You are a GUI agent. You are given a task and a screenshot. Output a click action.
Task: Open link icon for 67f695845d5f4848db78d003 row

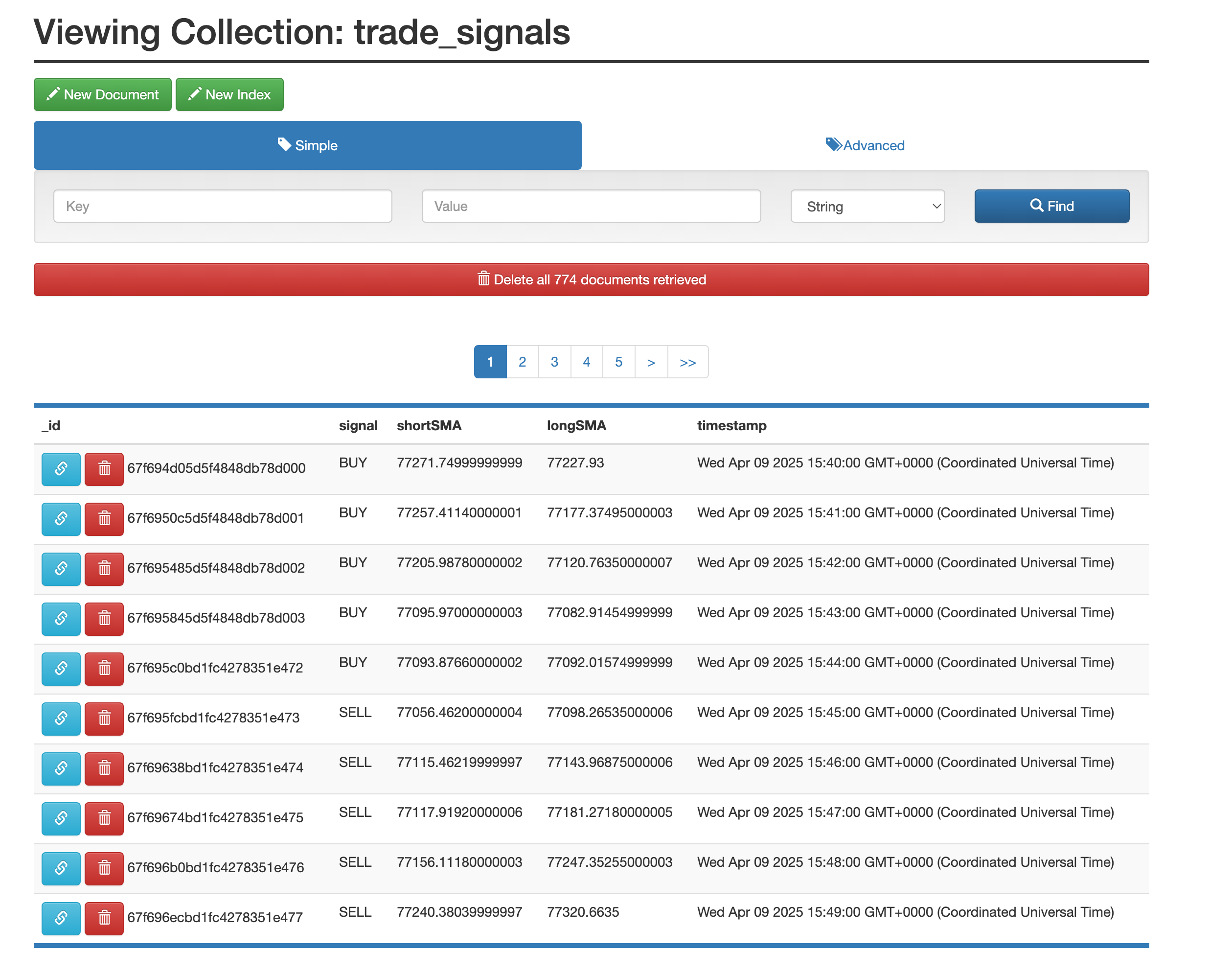pos(61,618)
